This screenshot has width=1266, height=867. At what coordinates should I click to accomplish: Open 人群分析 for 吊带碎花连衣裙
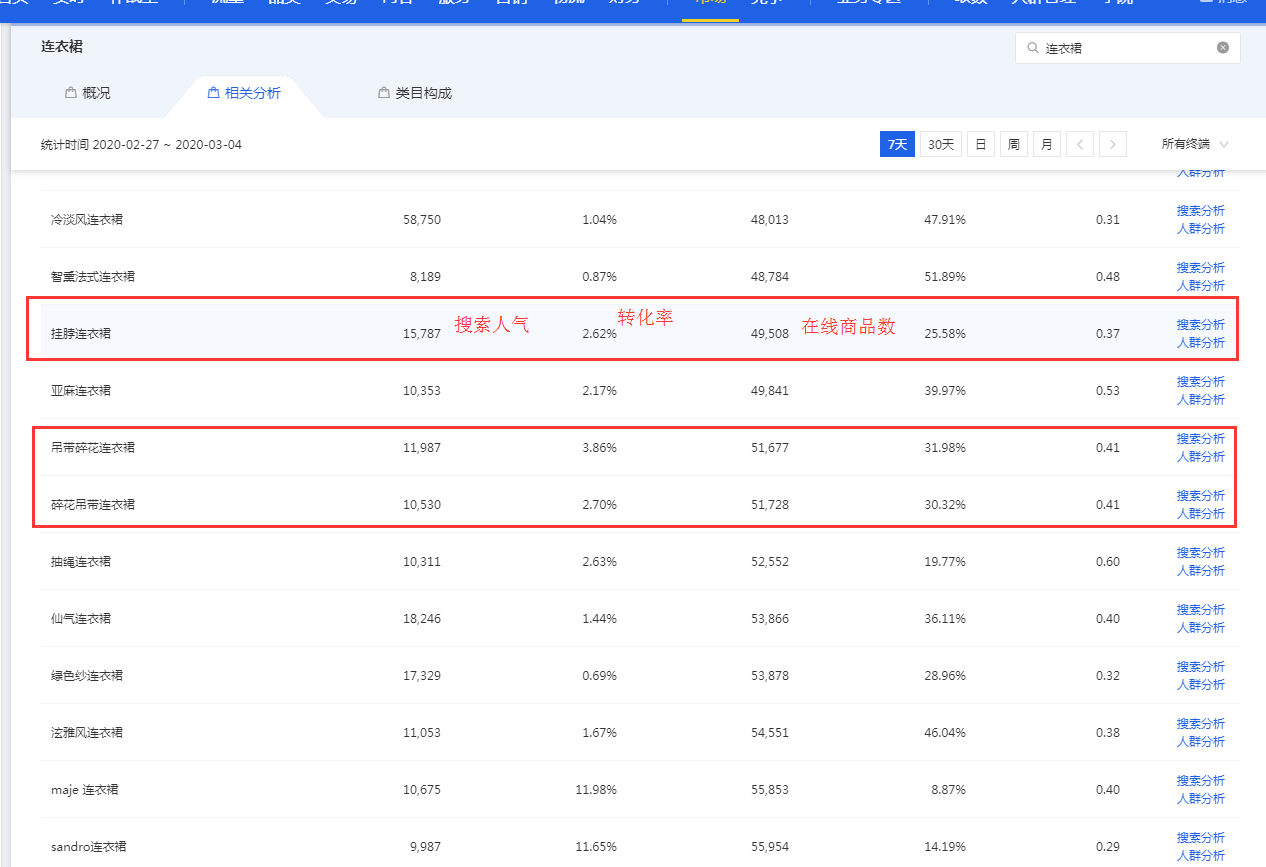1200,457
